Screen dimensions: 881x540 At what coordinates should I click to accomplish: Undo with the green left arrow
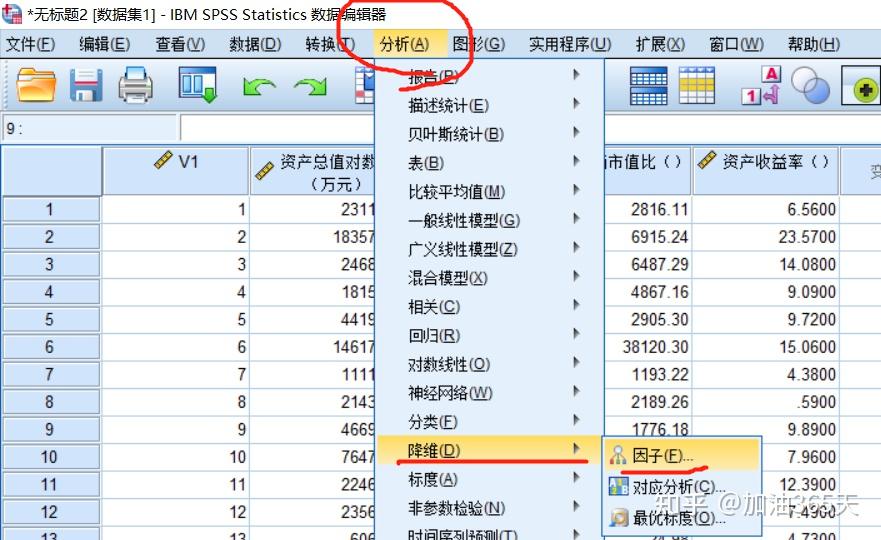258,87
